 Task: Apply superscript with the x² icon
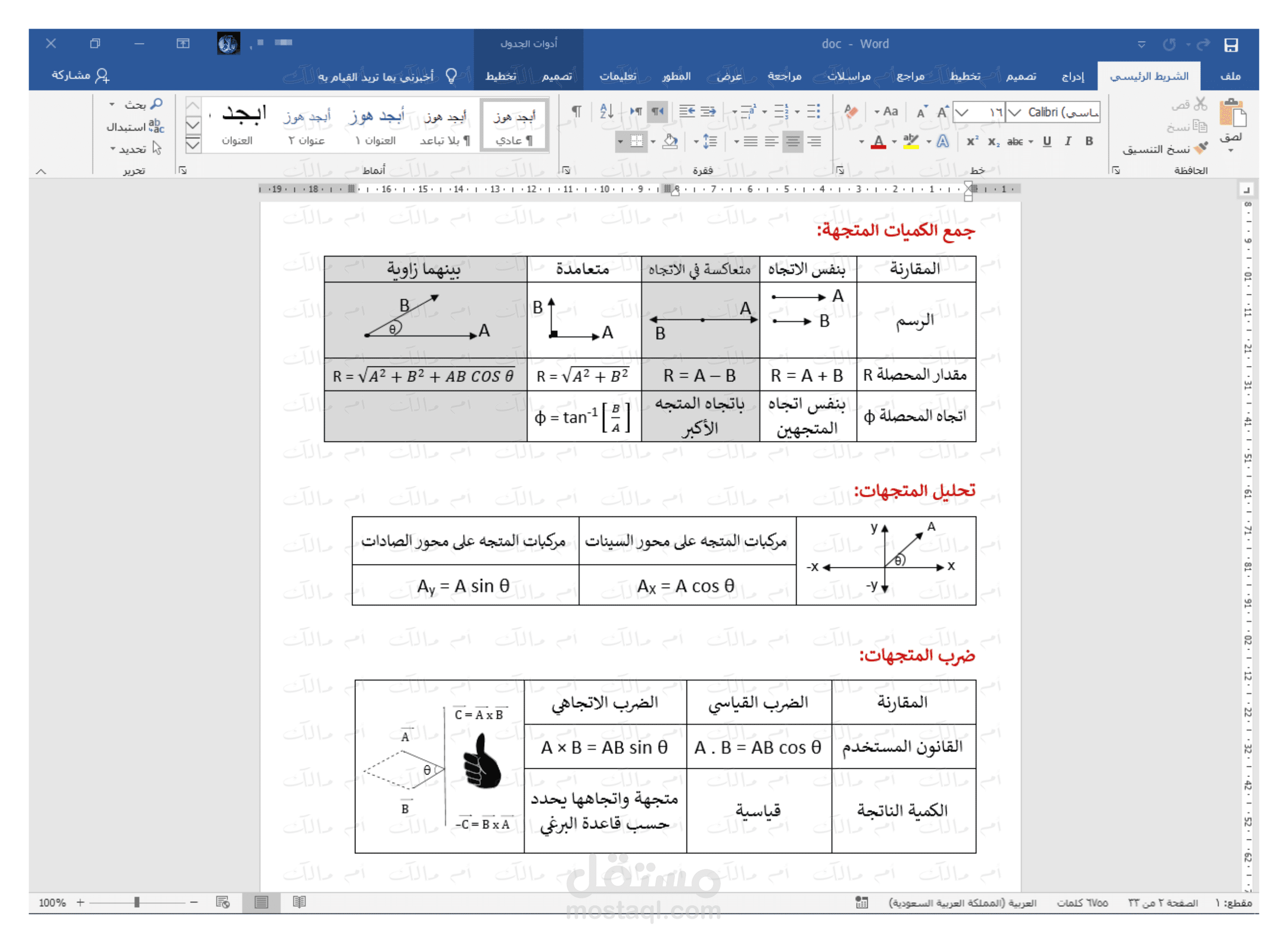(x=972, y=141)
